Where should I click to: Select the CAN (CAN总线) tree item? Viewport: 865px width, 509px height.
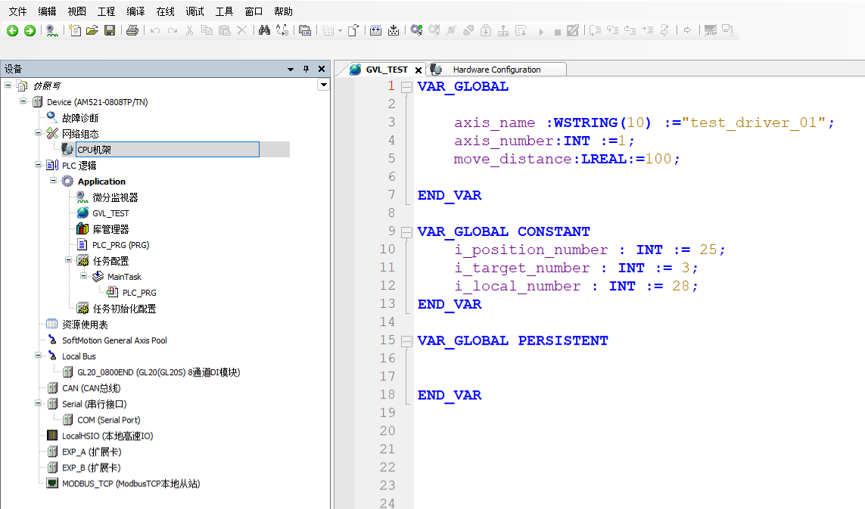91,388
